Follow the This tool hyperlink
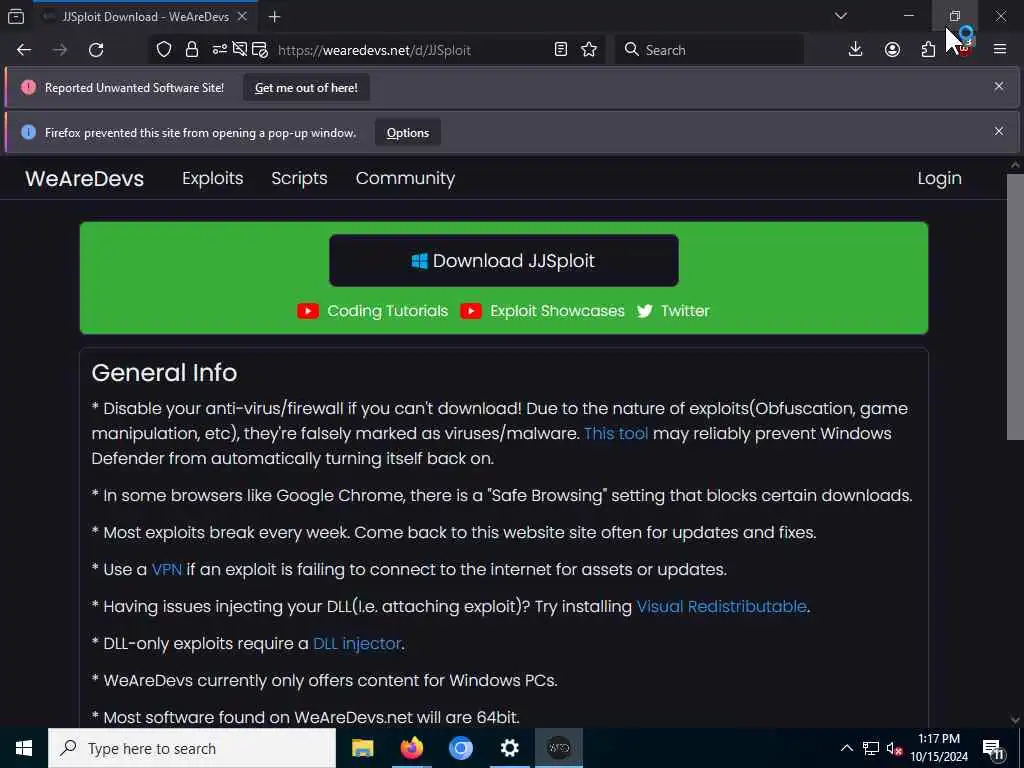Image resolution: width=1024 pixels, height=768 pixels. [x=616, y=434]
